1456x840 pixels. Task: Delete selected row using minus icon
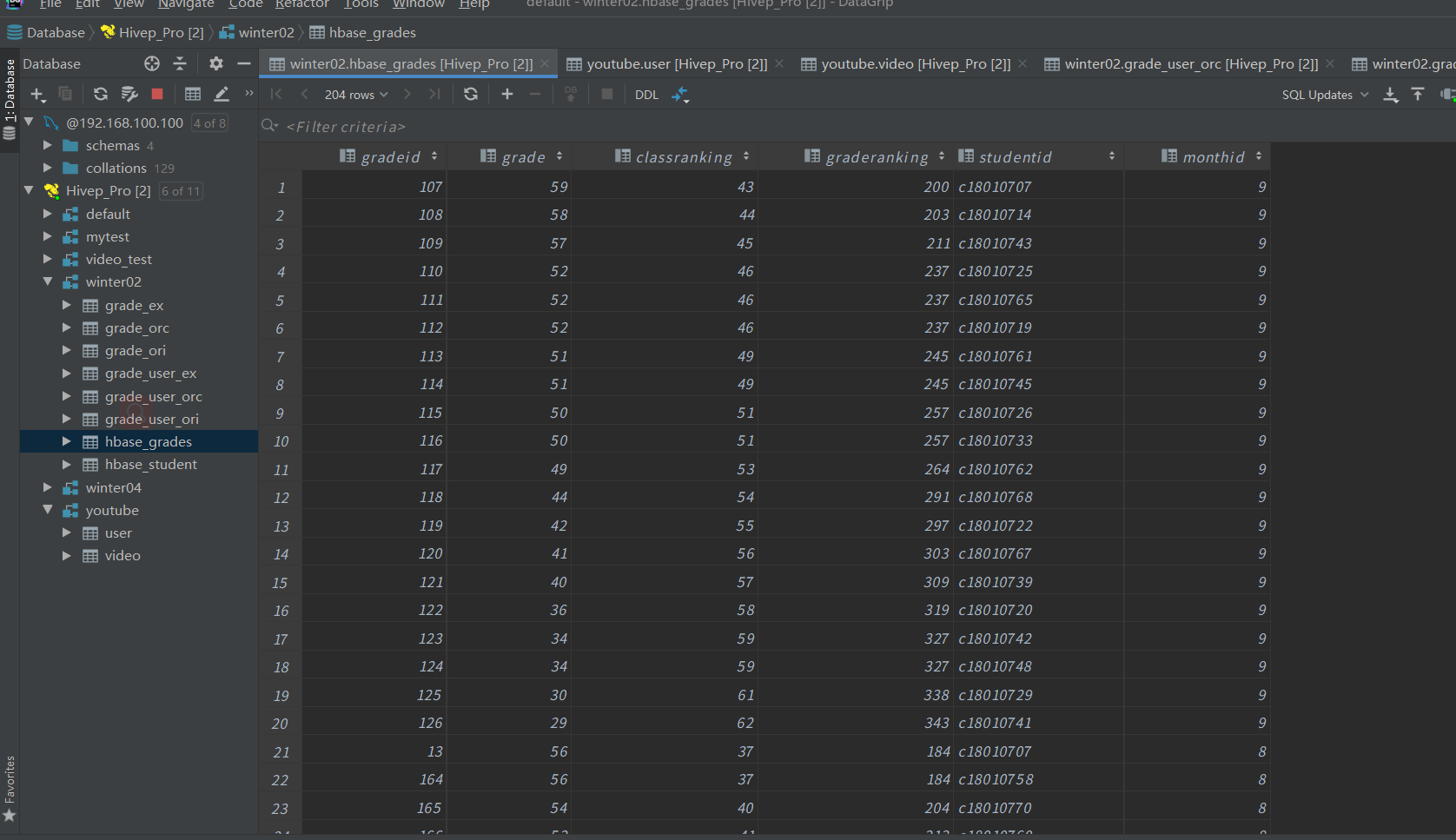tap(535, 94)
